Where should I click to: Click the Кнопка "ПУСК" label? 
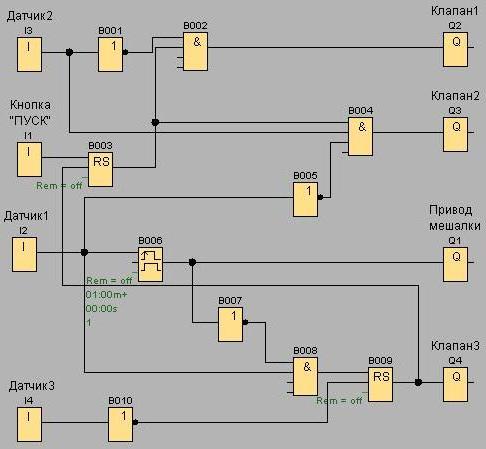30,113
